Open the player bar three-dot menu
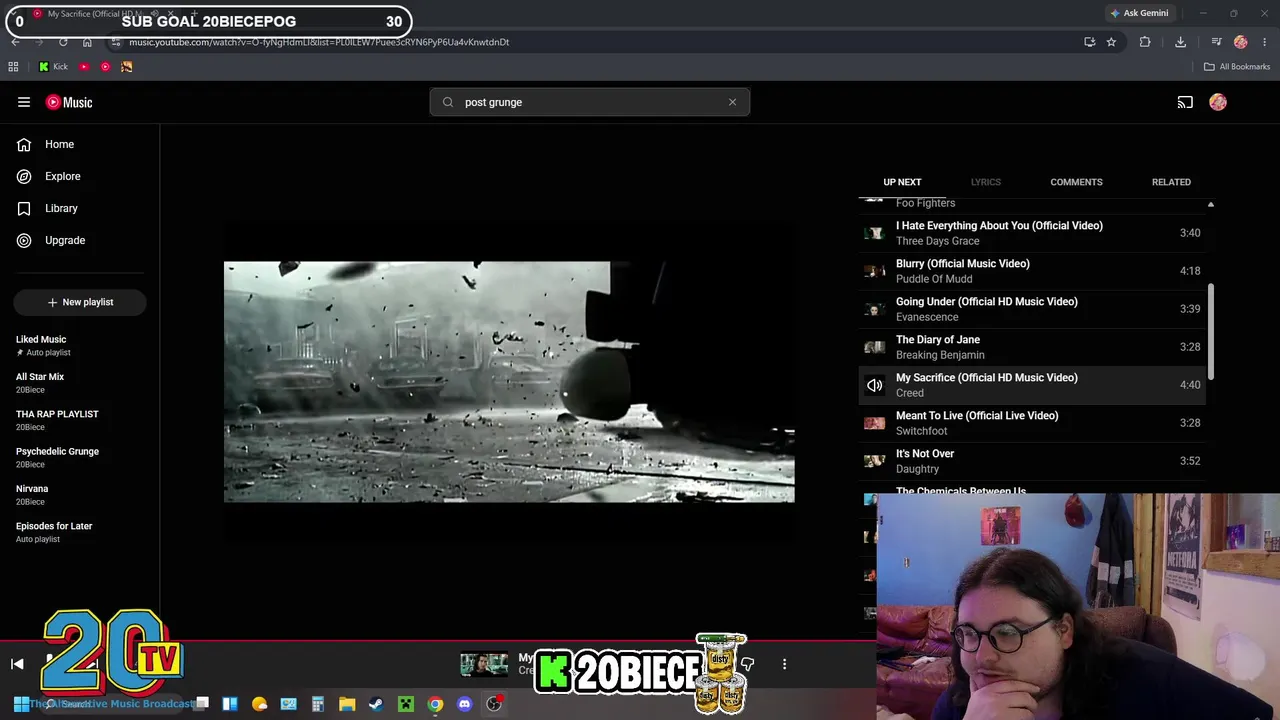Image resolution: width=1280 pixels, height=720 pixels. coord(784,664)
